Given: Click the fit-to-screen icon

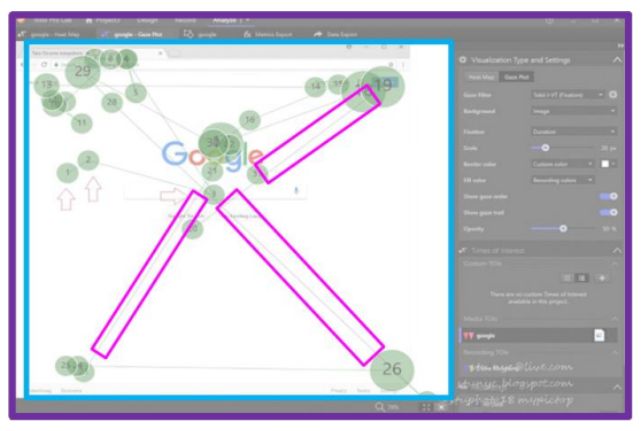Looking at the screenshot, I should pos(426,407).
